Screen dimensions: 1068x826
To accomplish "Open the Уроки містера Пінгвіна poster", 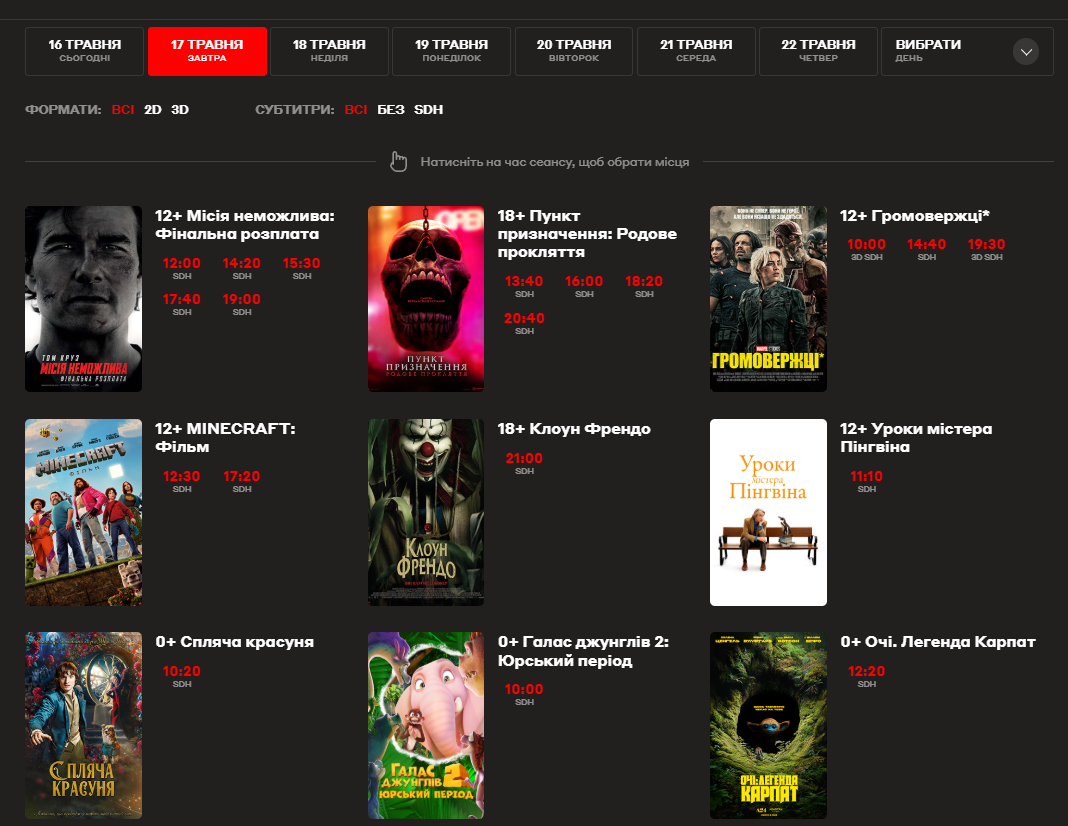I will coord(768,512).
